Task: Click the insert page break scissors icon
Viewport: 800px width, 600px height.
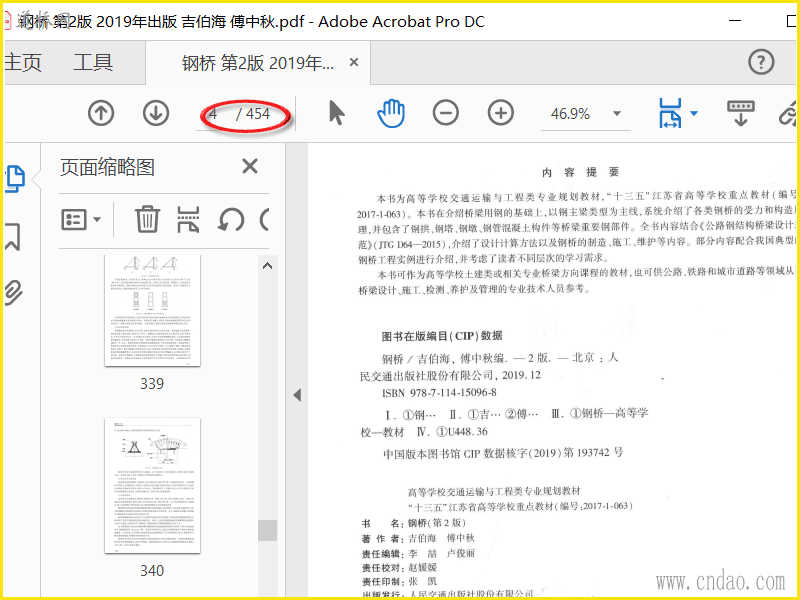Action: 188,219
